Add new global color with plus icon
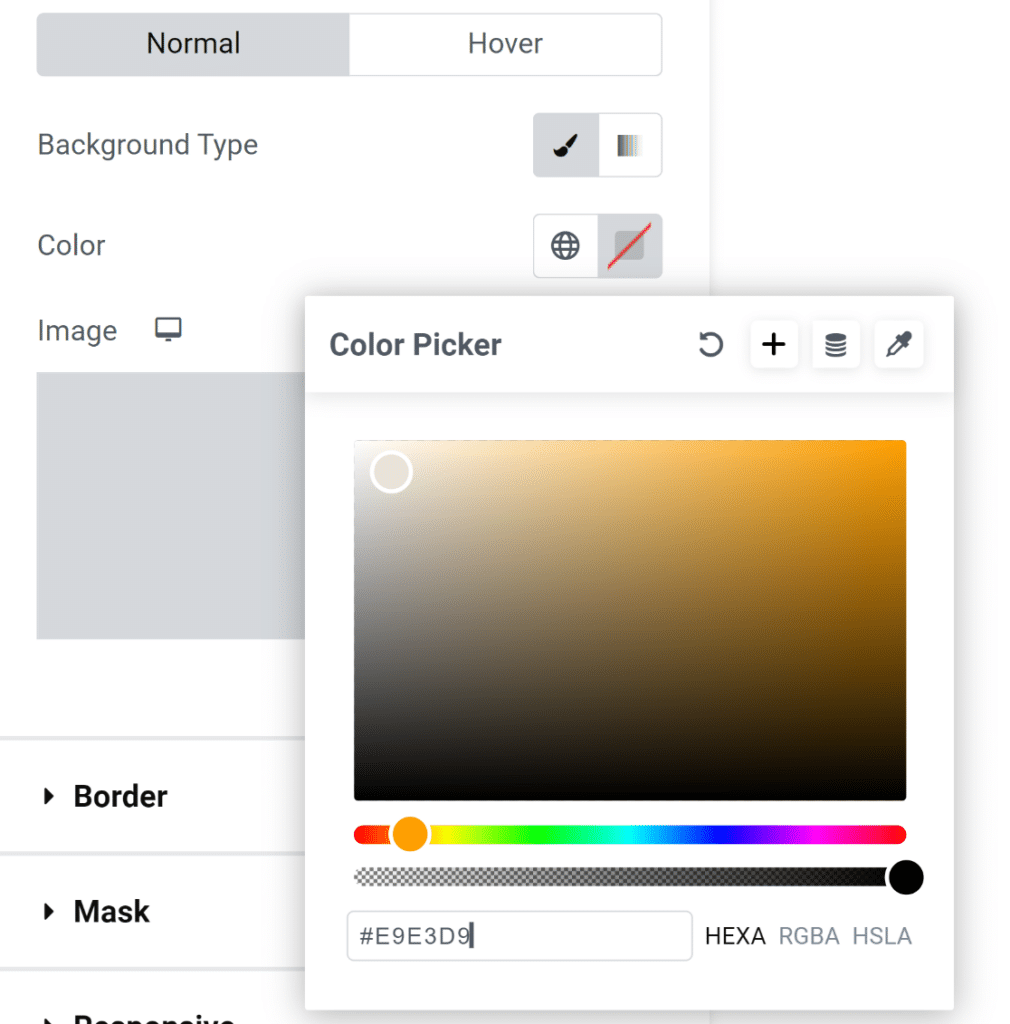1010x1024 pixels. 774,345
